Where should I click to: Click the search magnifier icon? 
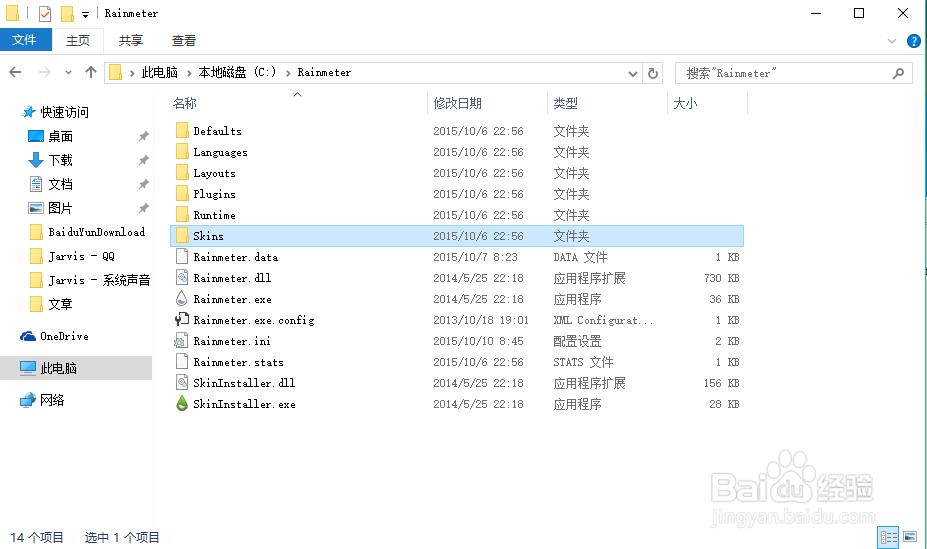point(899,73)
